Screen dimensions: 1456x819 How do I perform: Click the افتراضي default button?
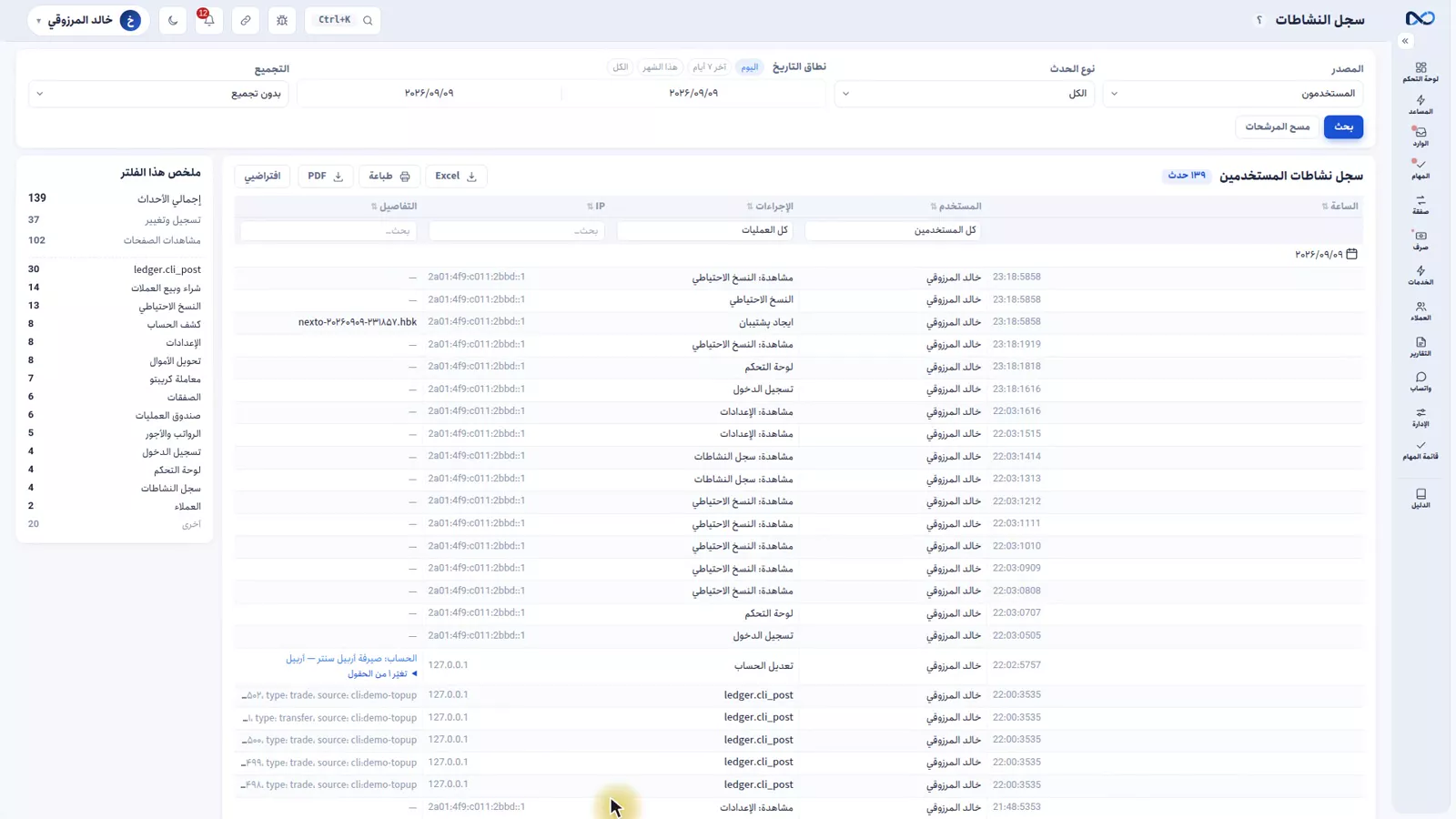(x=262, y=176)
